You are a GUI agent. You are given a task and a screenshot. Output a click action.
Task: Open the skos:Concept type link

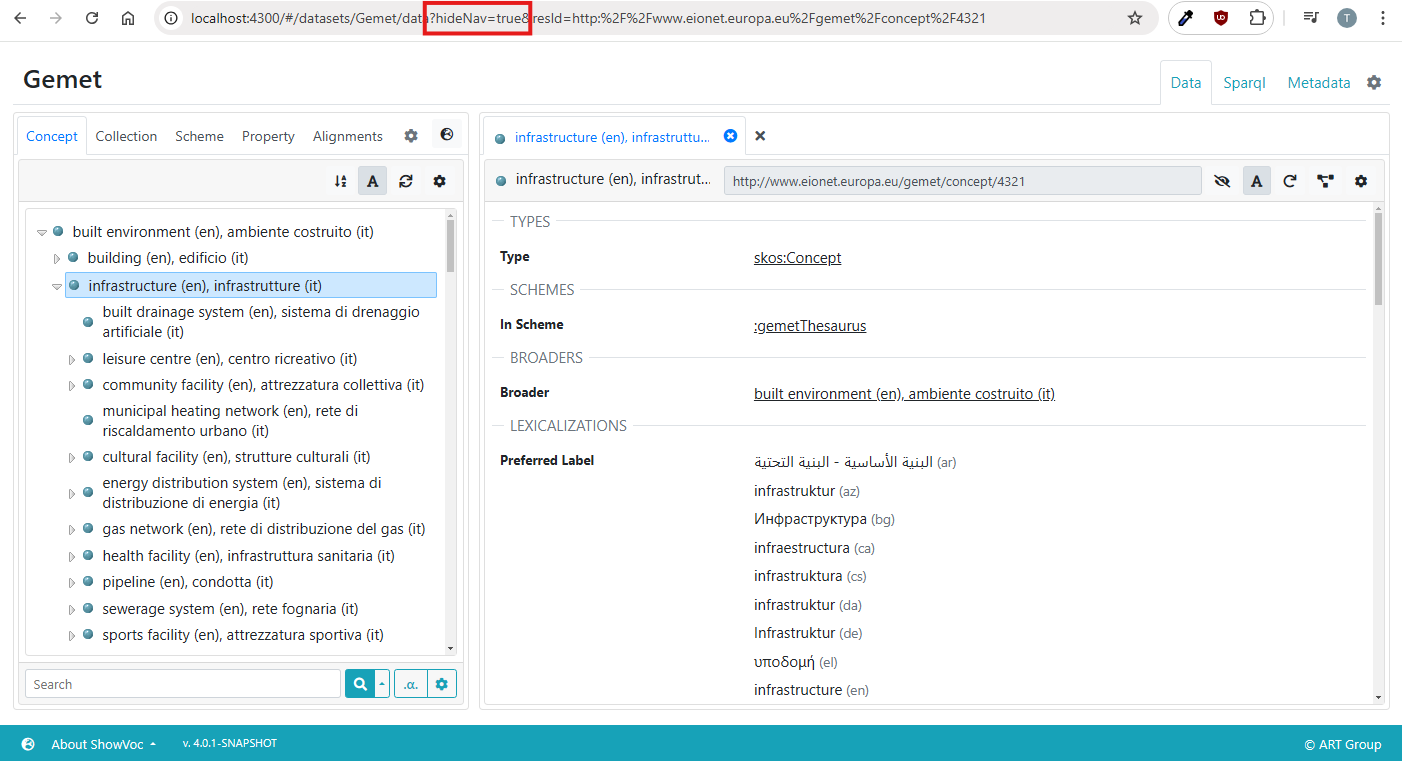797,258
